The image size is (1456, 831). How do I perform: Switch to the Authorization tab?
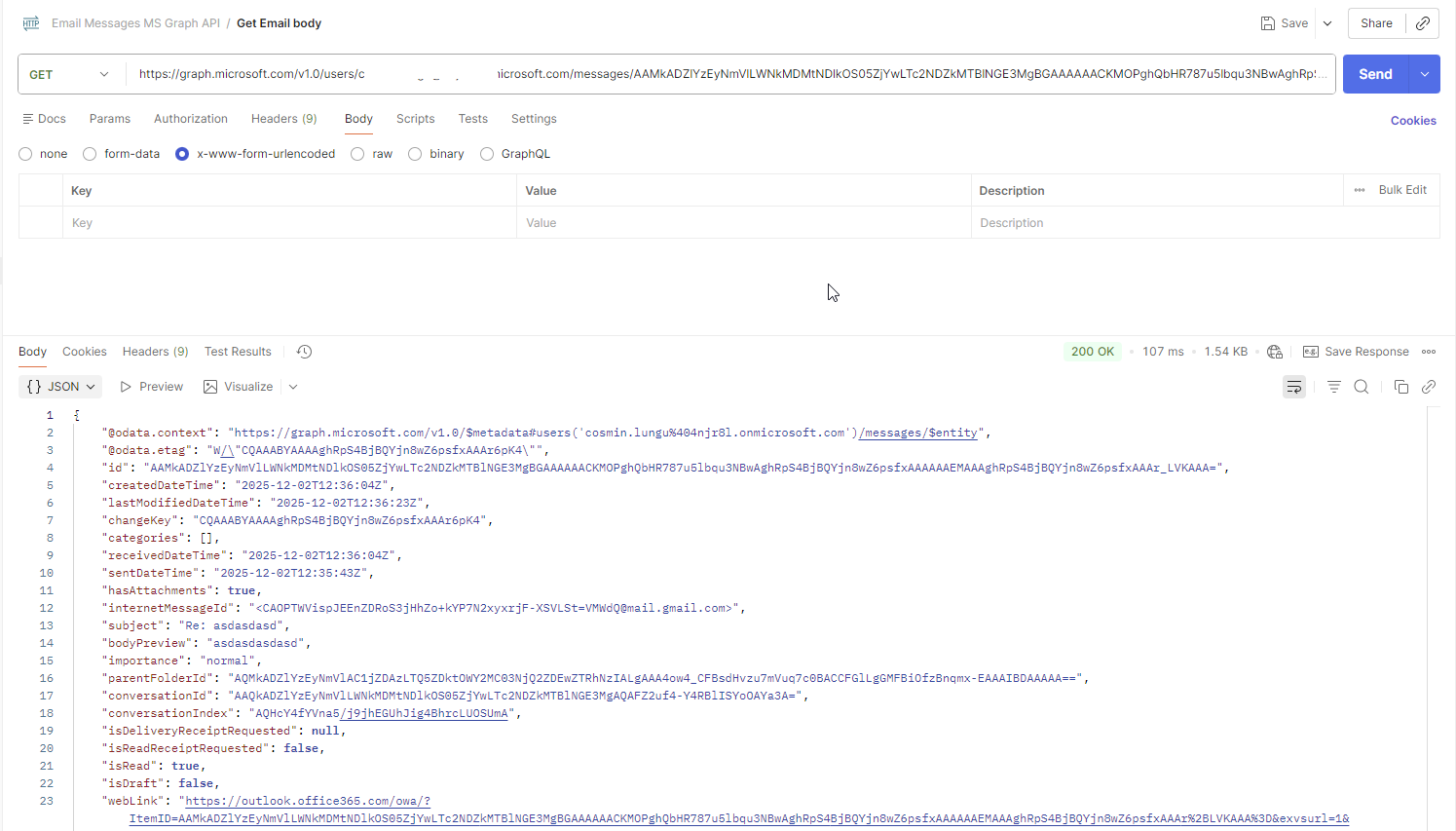[191, 119]
